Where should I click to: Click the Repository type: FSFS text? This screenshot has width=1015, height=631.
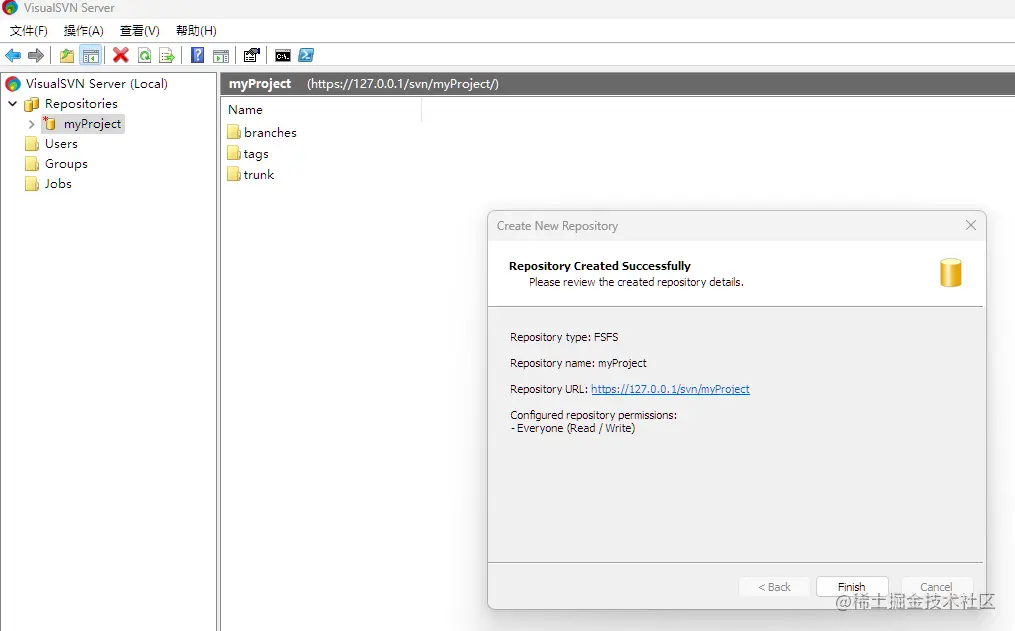point(564,337)
